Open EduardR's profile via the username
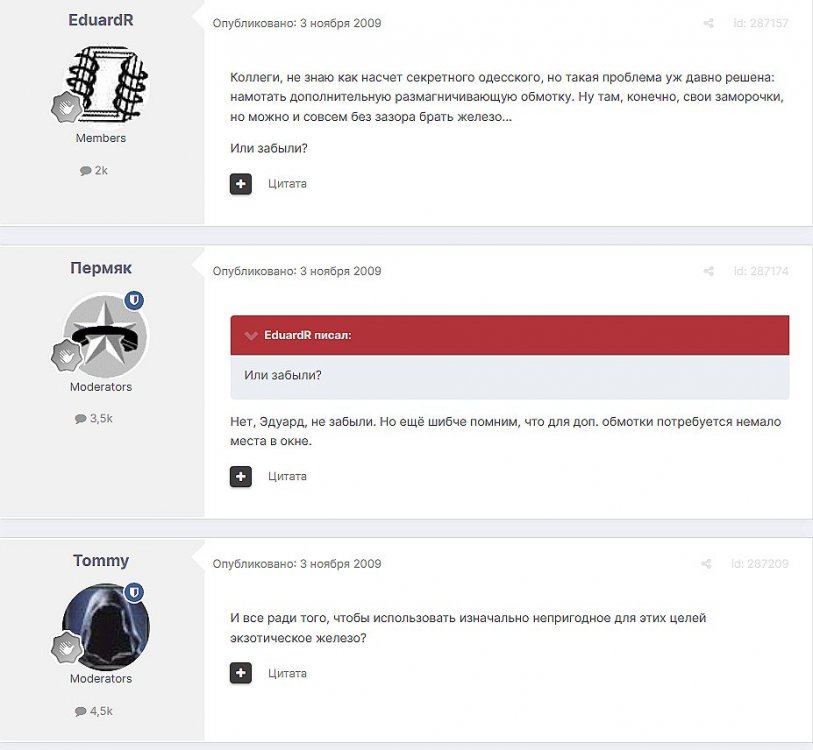The width and height of the screenshot is (813, 750). [101, 20]
